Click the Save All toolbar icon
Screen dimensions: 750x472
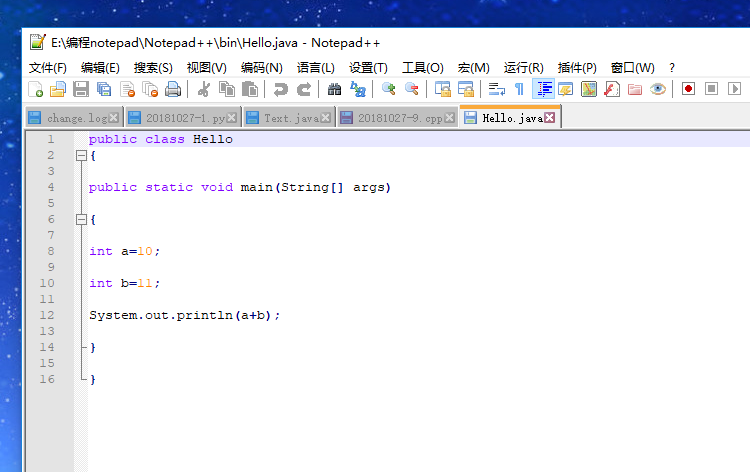pyautogui.click(x=104, y=89)
